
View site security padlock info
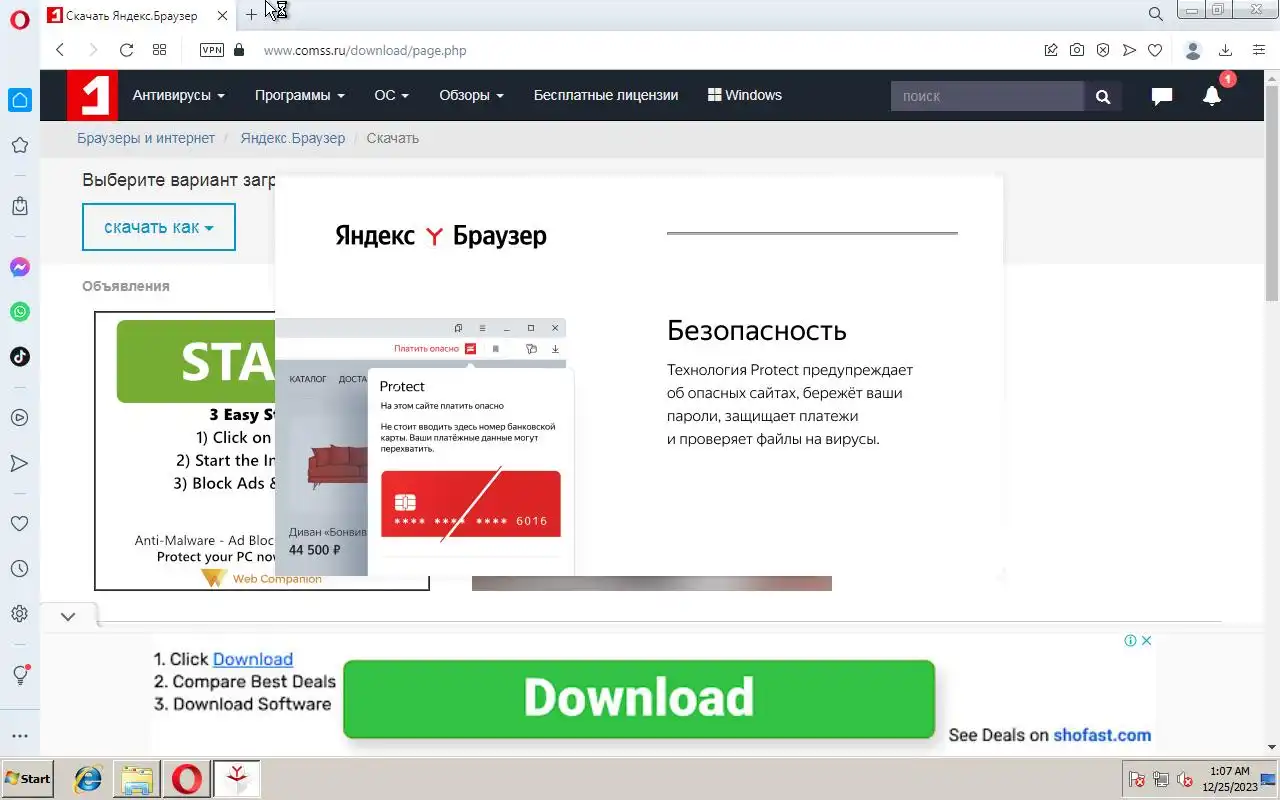click(x=238, y=50)
